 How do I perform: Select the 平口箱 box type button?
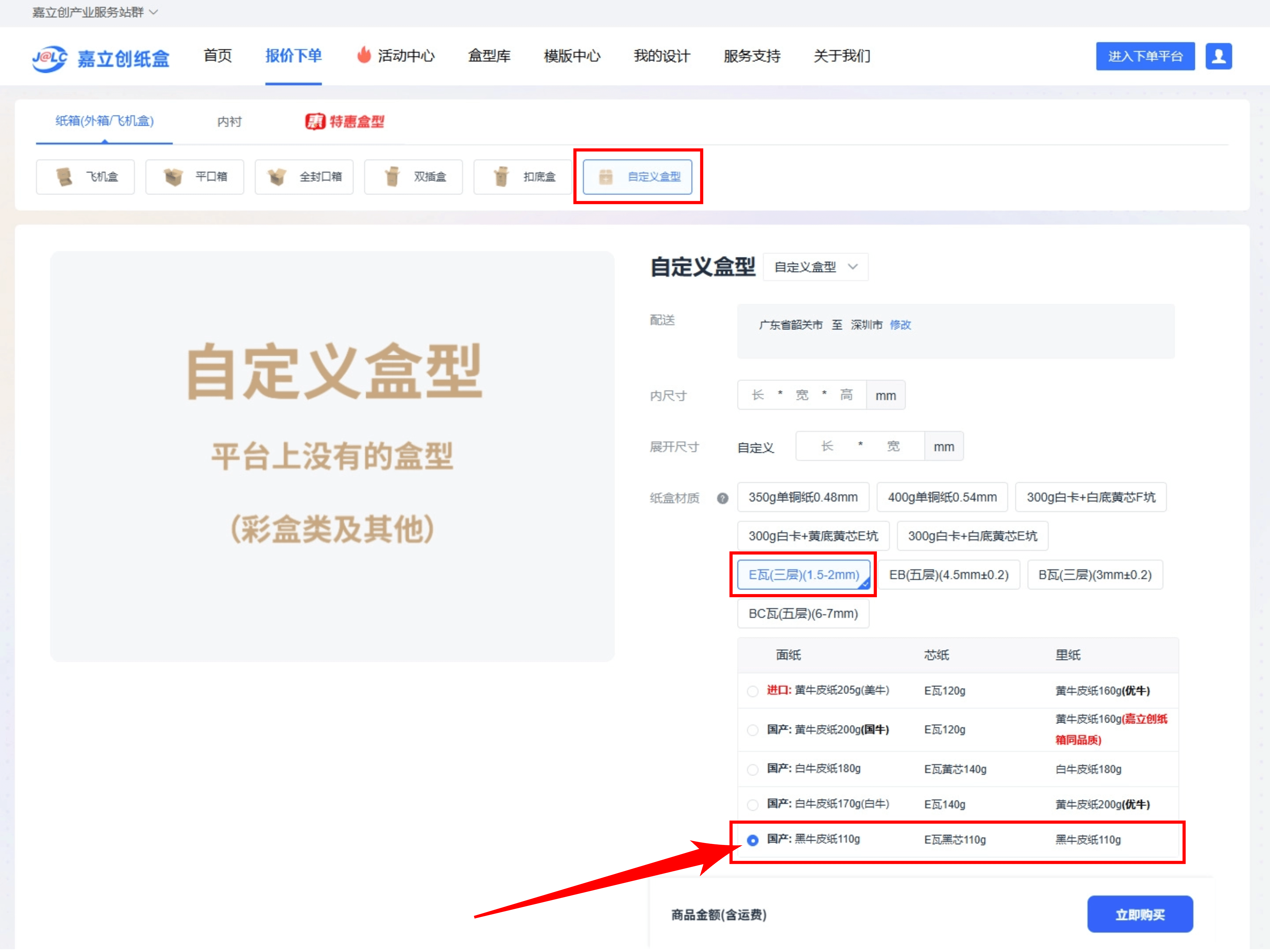[195, 177]
